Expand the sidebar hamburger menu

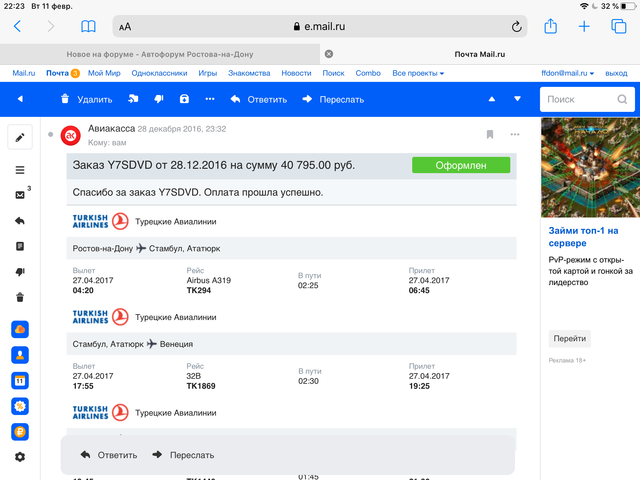pos(20,170)
